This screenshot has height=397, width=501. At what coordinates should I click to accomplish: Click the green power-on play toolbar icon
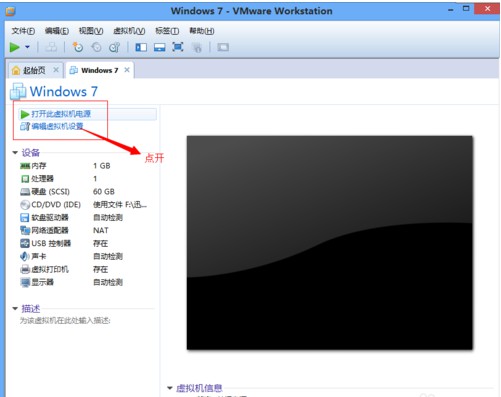(x=14, y=47)
